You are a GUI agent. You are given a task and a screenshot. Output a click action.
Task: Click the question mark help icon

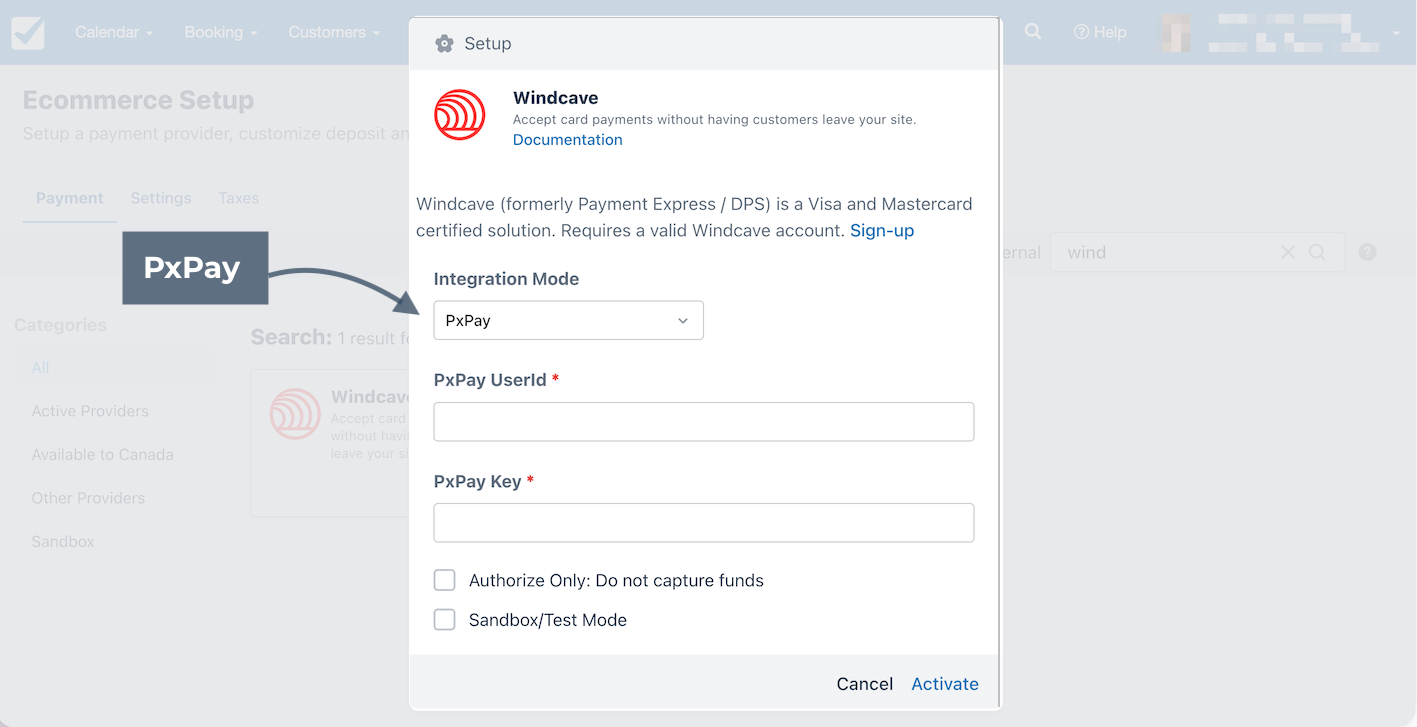tap(1368, 252)
